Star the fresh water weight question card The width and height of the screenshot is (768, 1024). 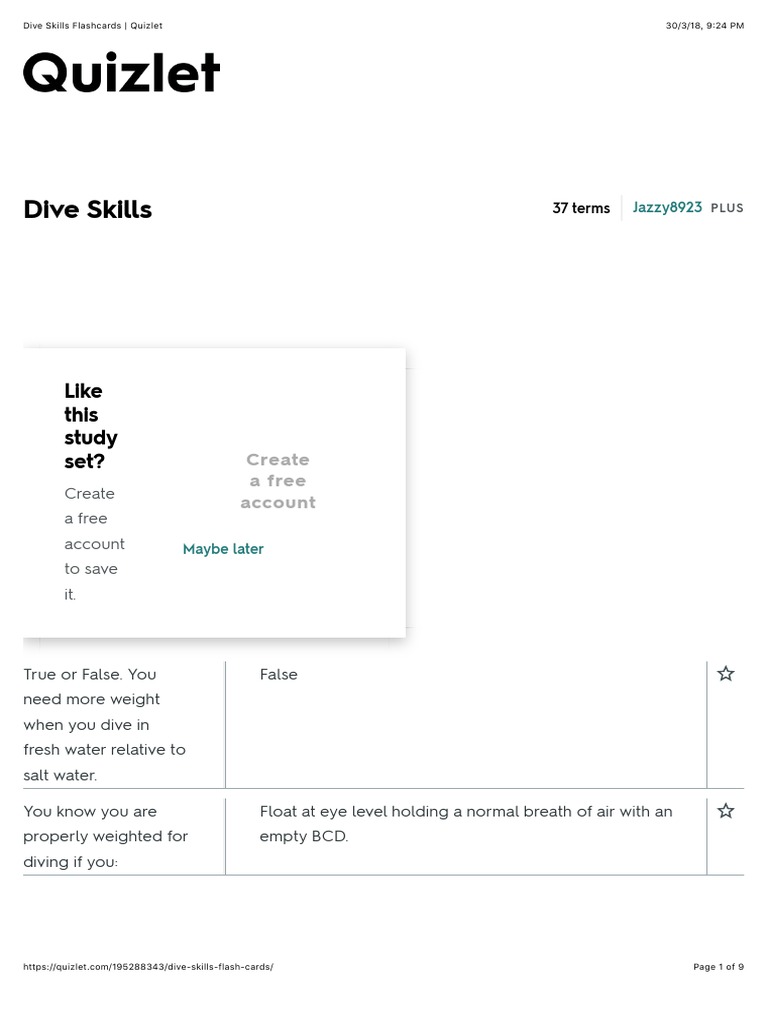click(x=726, y=673)
